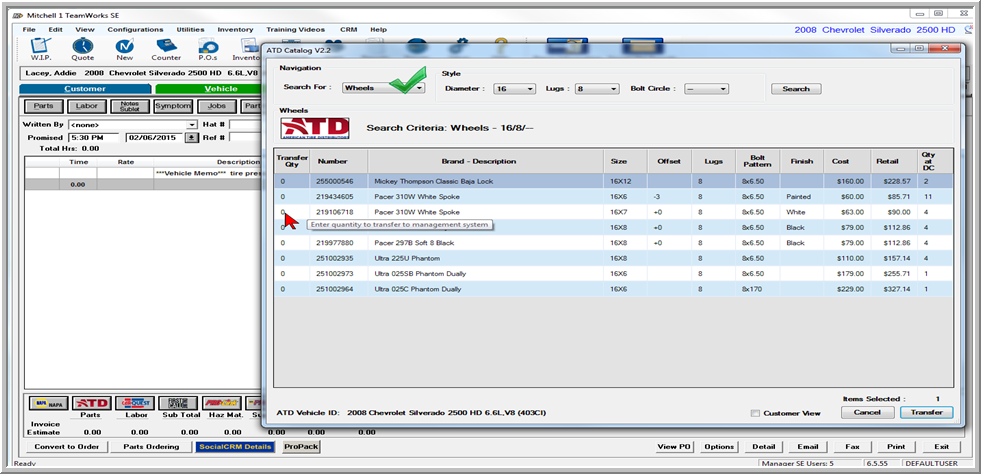Open the Training Videos menu
Viewport: 981px width, 474px height.
pyautogui.click(x=295, y=29)
